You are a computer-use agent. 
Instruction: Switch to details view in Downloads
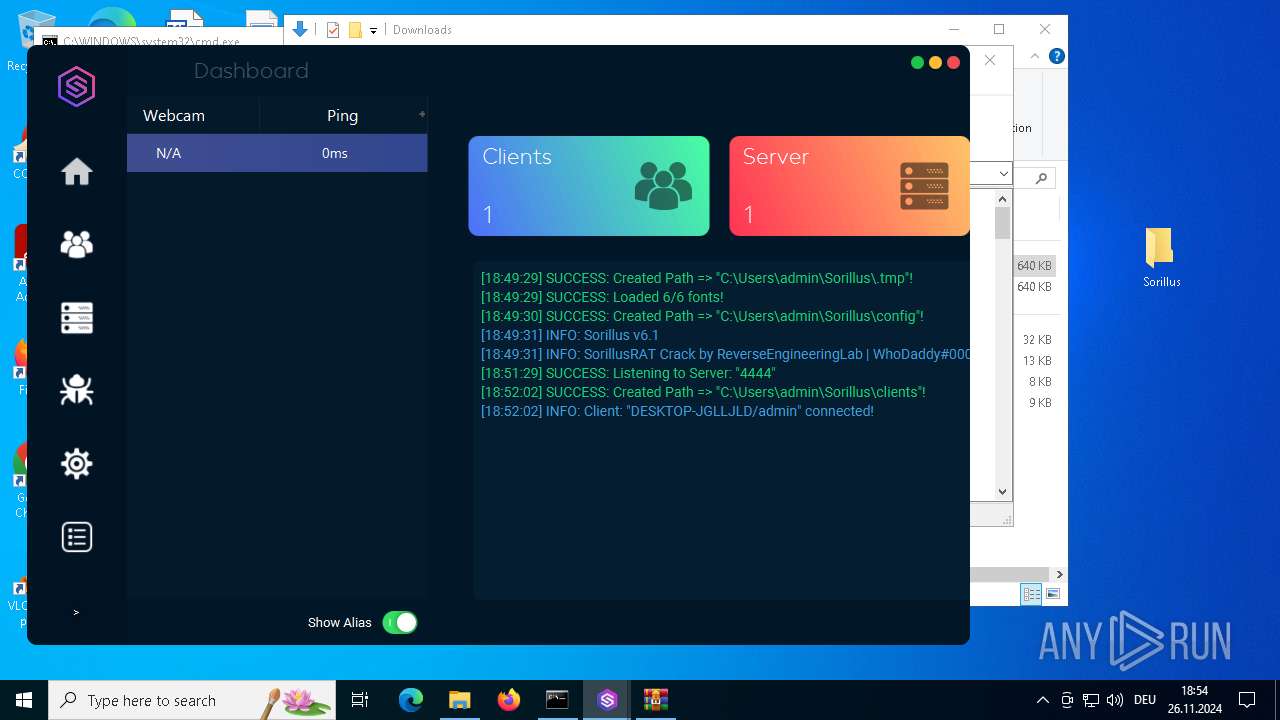1031,594
